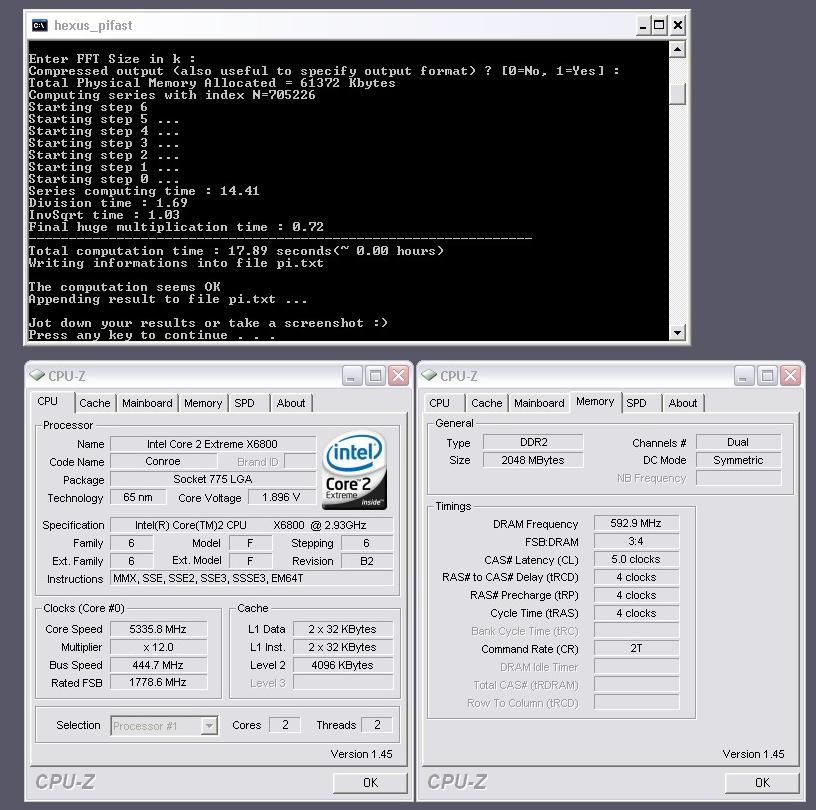
Task: Click the Level 2 cache value 4096 KBytes
Action: [x=343, y=665]
